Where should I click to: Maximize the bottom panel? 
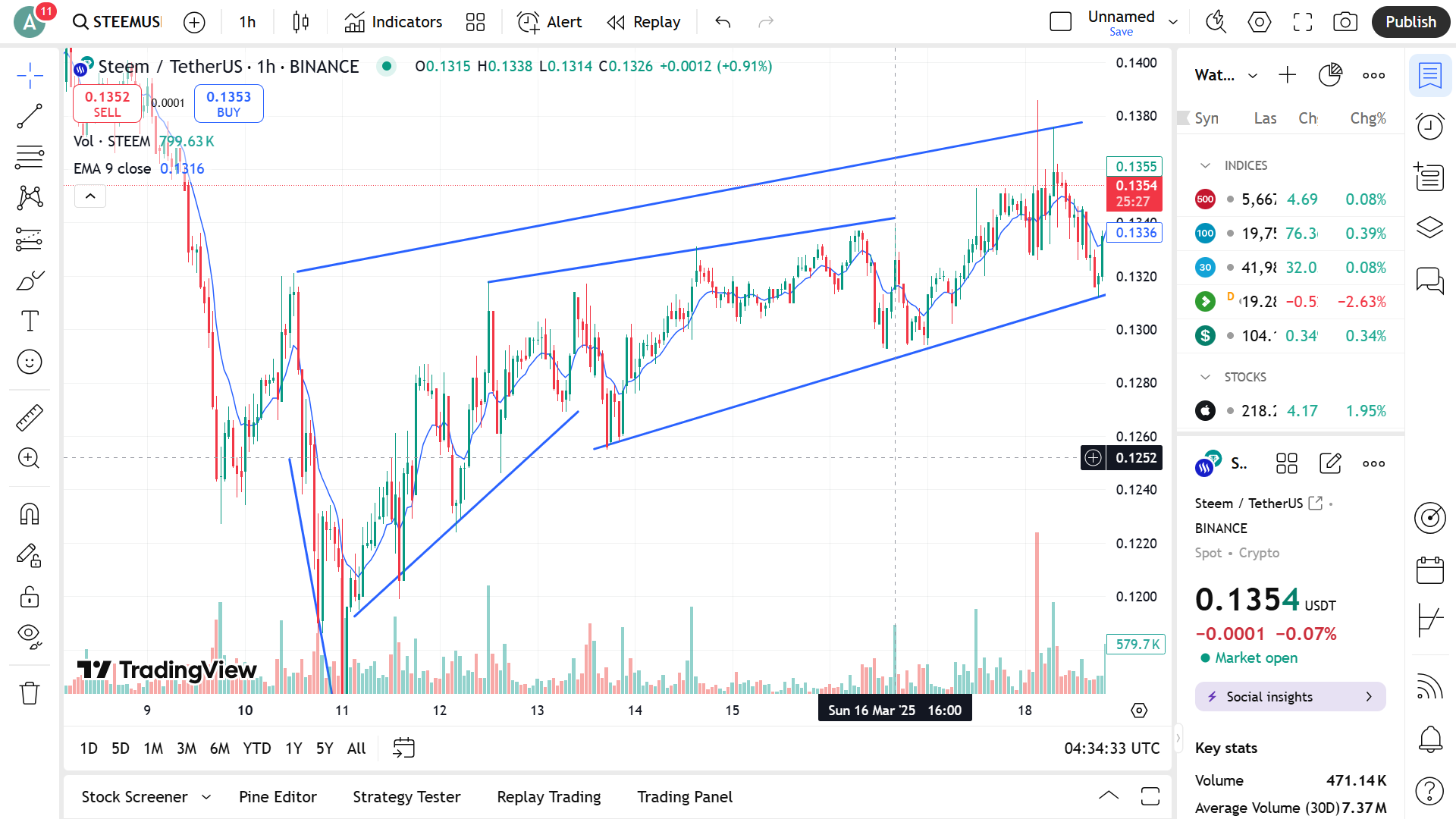pos(1150,795)
